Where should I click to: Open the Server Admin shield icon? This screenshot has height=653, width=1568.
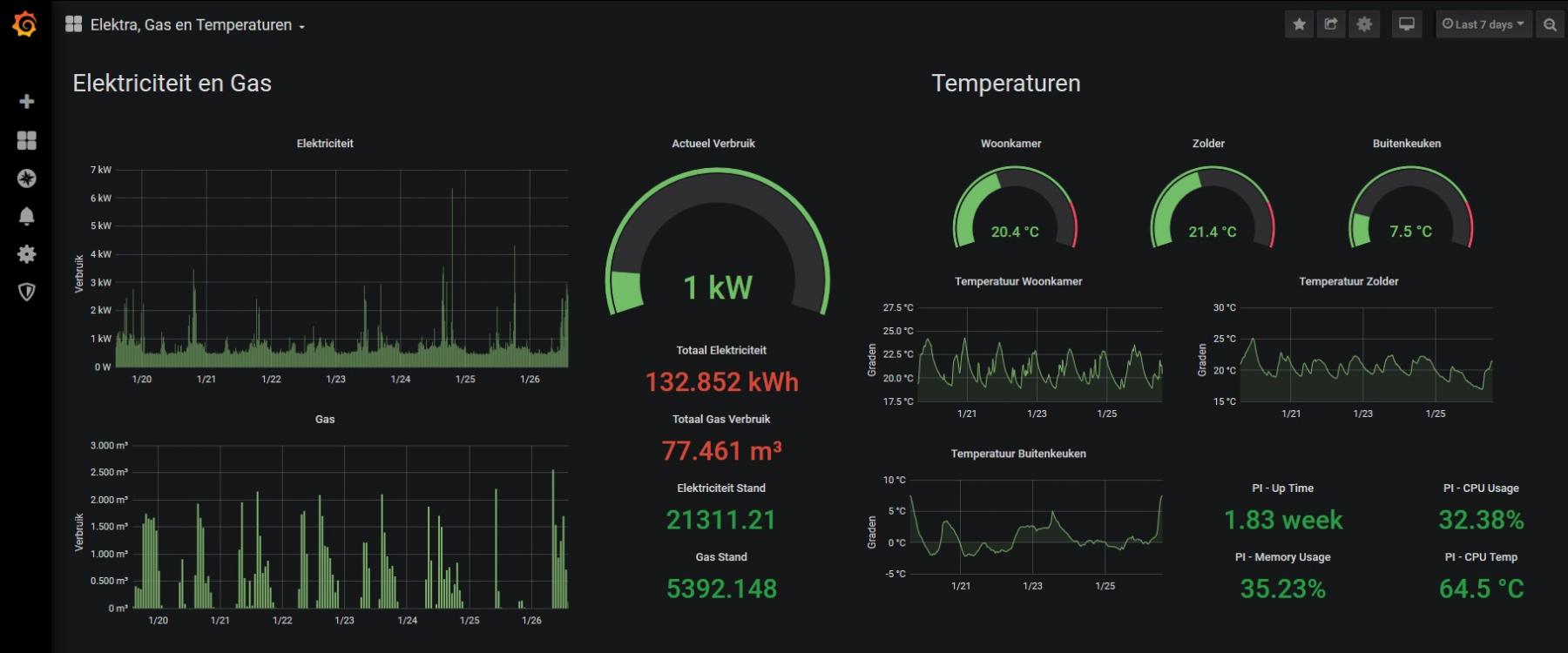26,292
